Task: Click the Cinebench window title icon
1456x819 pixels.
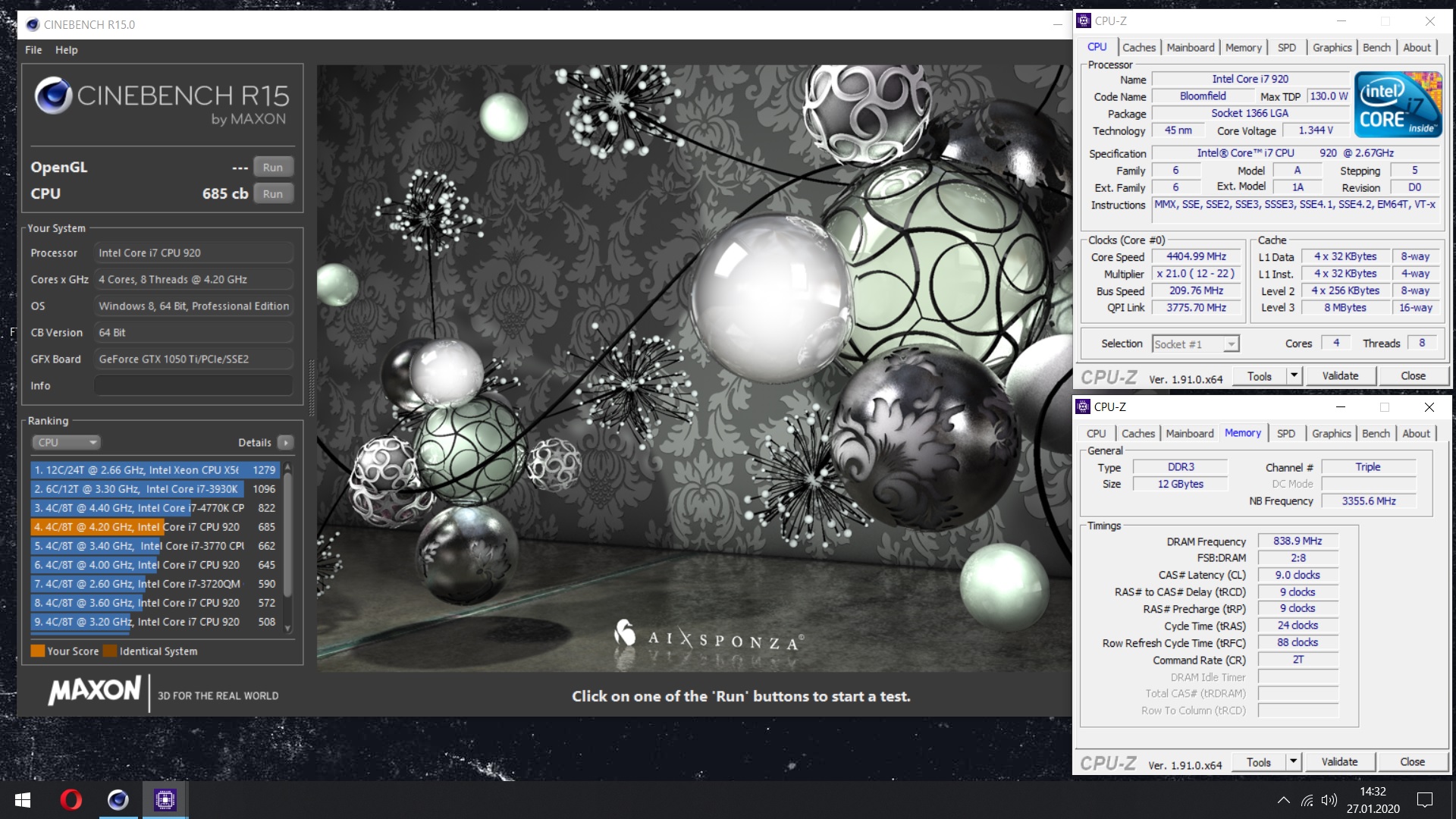Action: [x=33, y=24]
